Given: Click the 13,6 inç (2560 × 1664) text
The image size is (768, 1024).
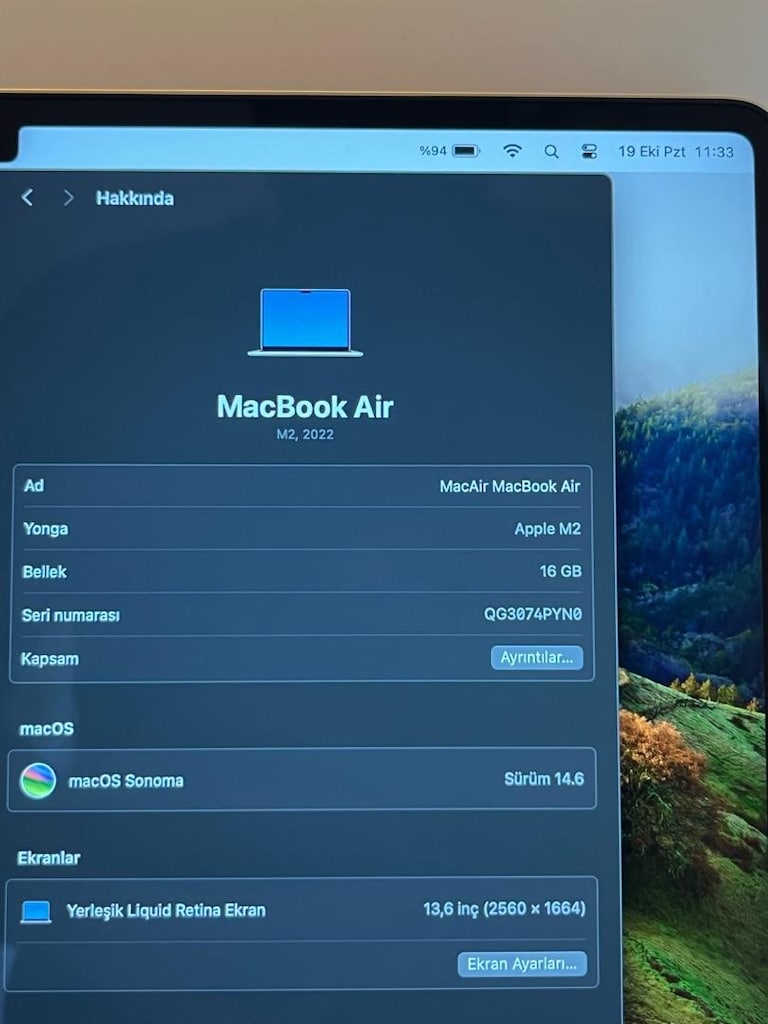Looking at the screenshot, I should (504, 908).
